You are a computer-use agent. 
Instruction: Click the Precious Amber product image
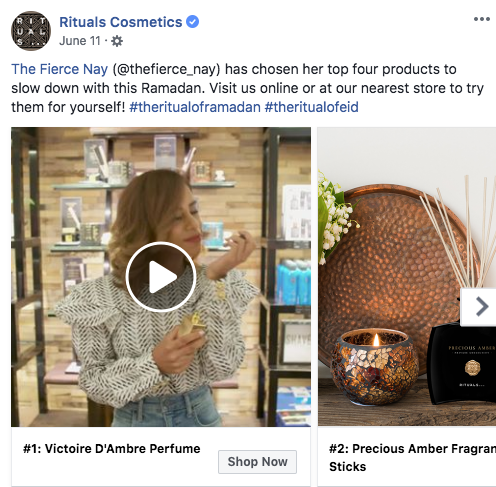(407, 277)
